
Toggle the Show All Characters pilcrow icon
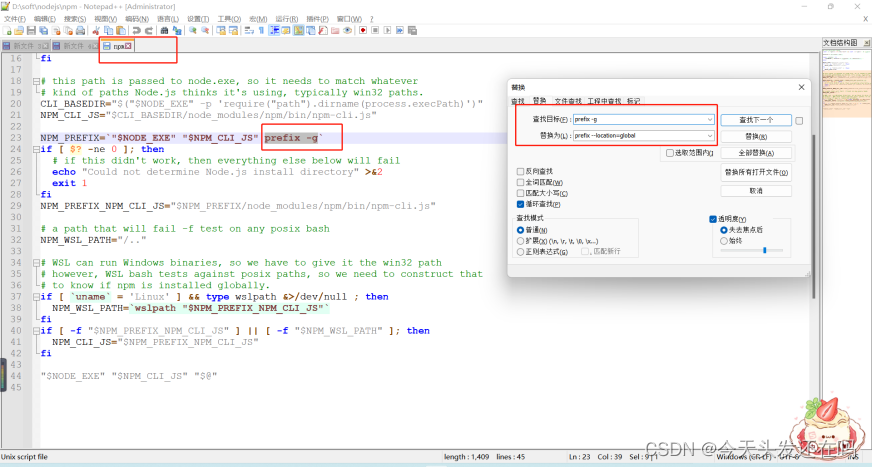pos(261,31)
